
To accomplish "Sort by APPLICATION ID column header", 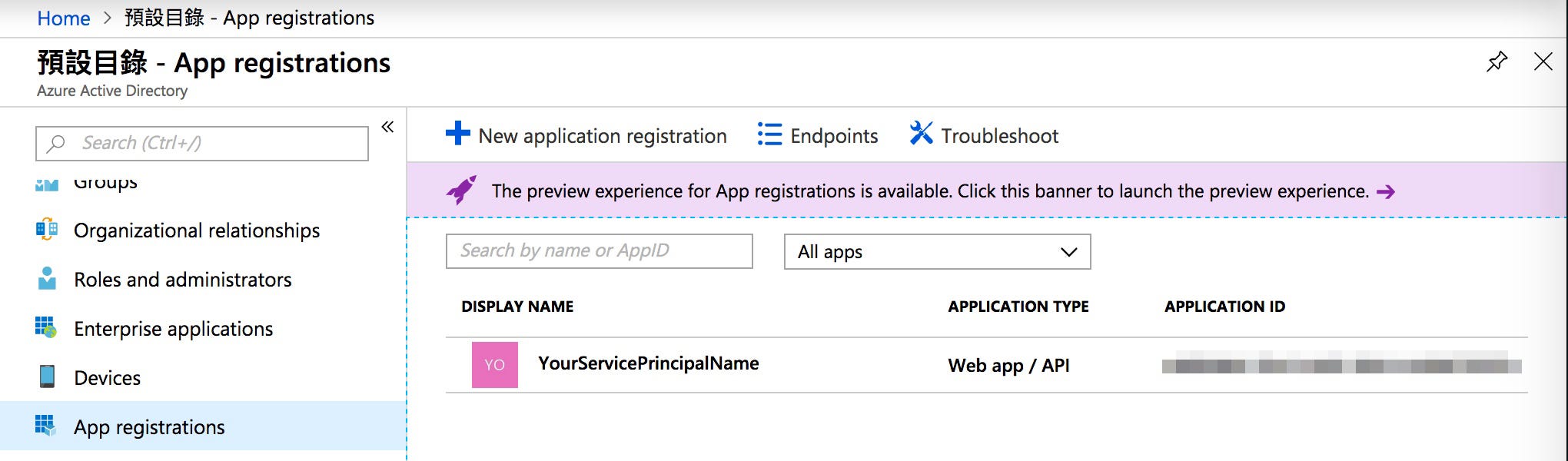I will point(1224,307).
